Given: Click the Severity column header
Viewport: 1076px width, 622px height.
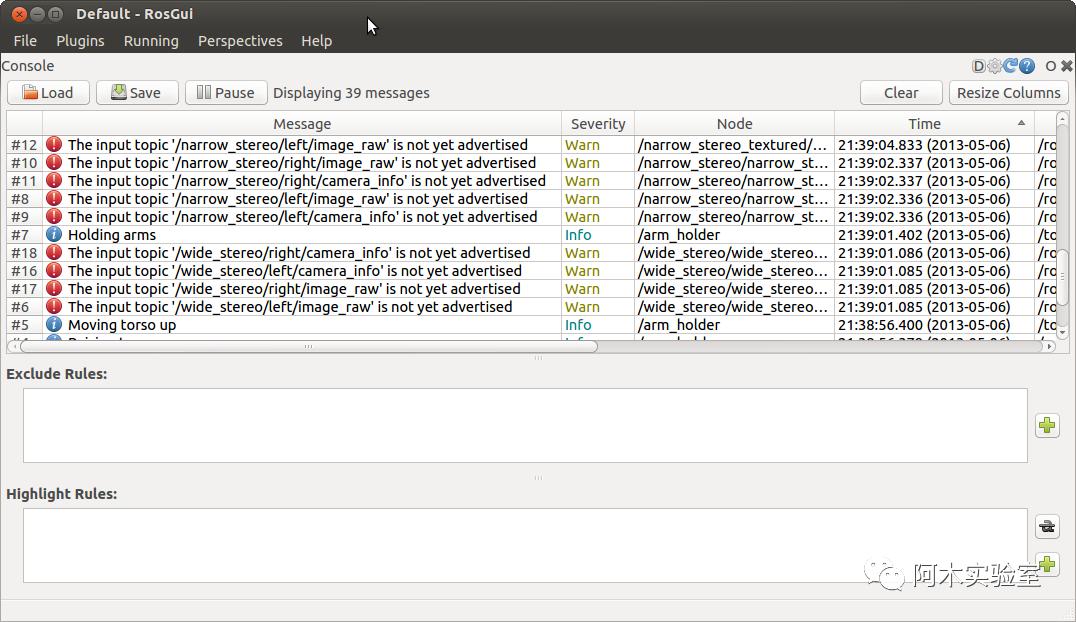Looking at the screenshot, I should point(598,124).
